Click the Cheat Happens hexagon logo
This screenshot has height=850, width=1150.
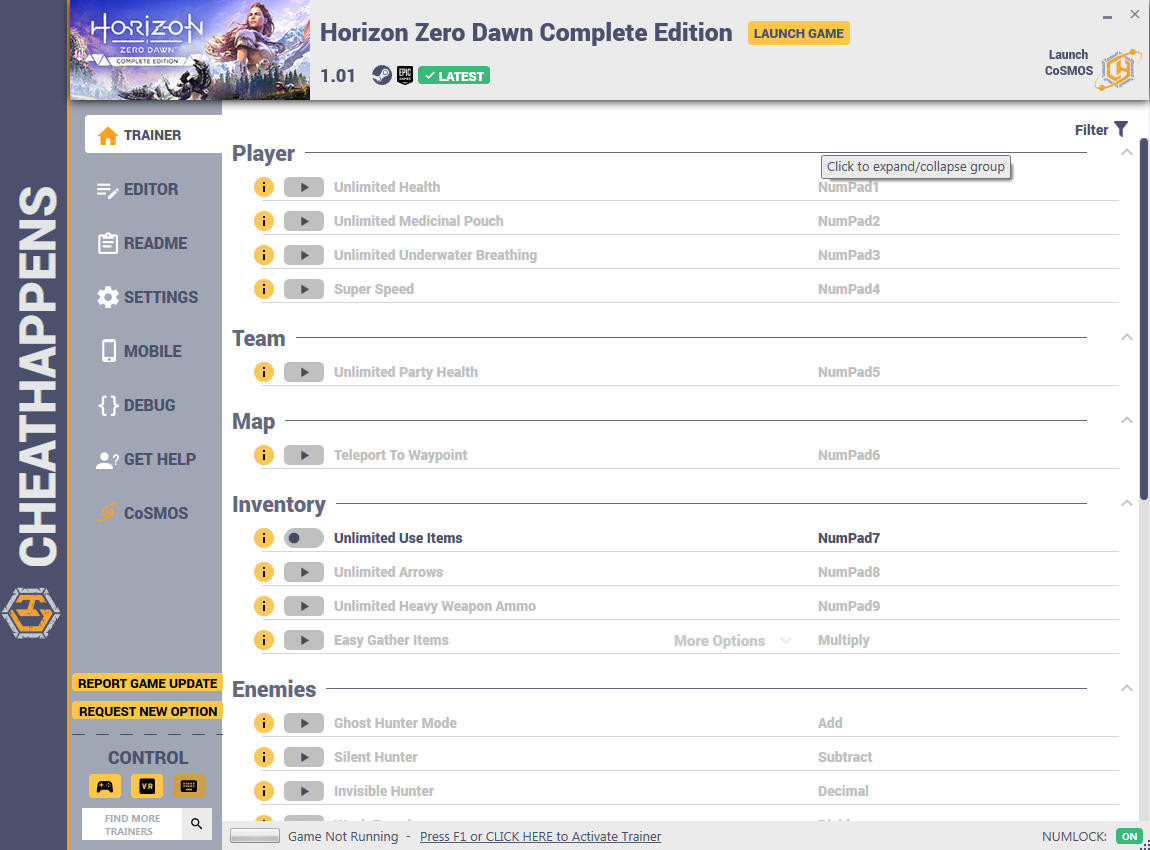coord(31,612)
